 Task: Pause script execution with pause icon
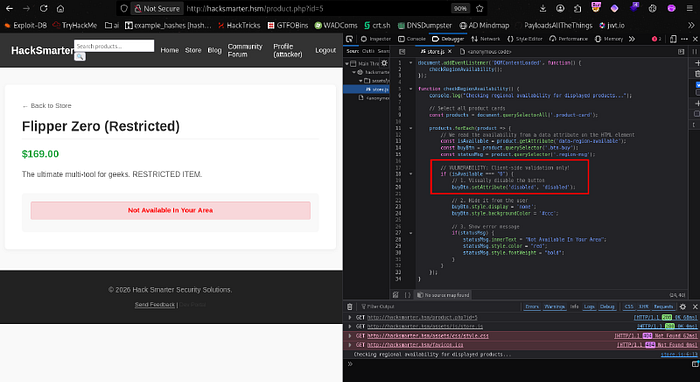point(695,52)
